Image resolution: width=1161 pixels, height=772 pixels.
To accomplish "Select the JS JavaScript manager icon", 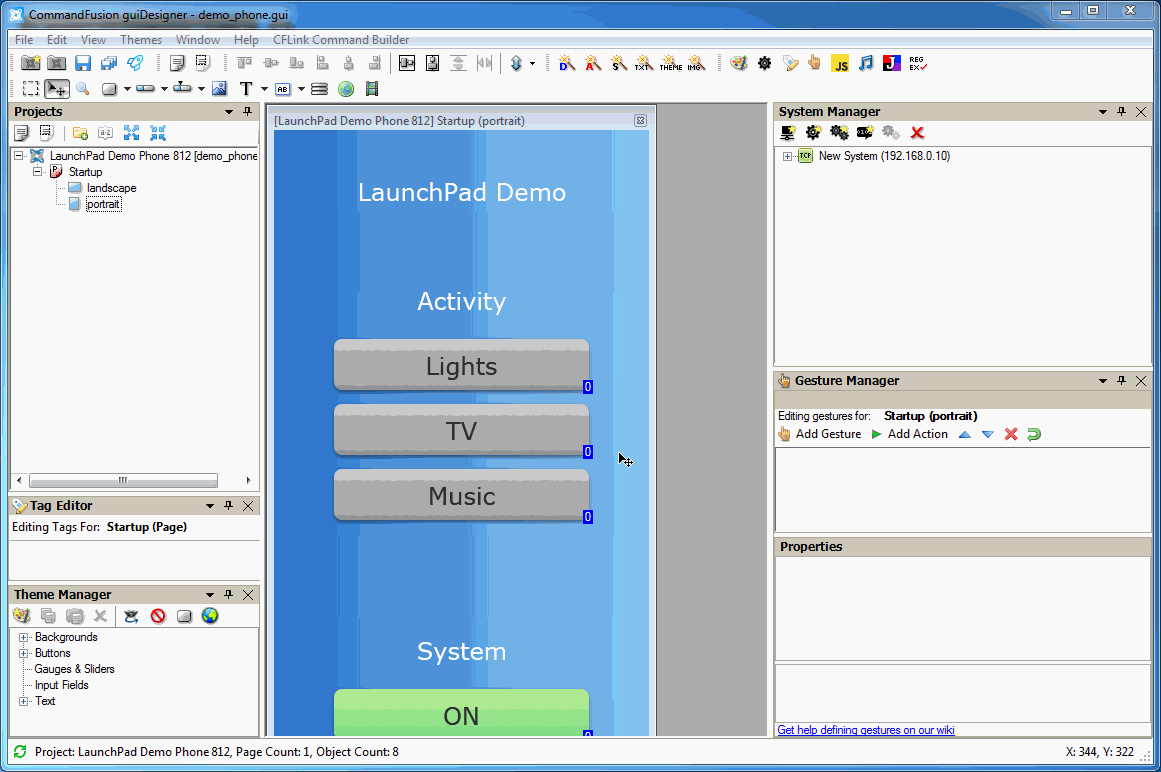I will (x=839, y=63).
